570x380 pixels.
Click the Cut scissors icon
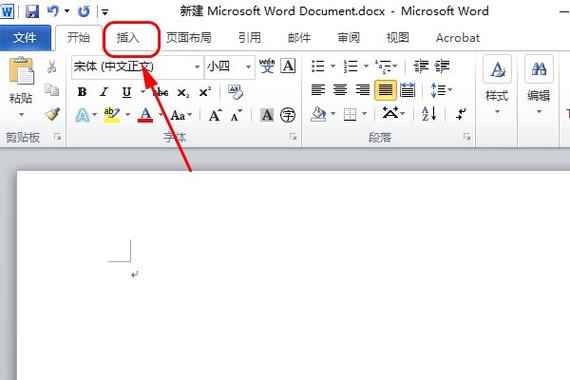[x=52, y=66]
